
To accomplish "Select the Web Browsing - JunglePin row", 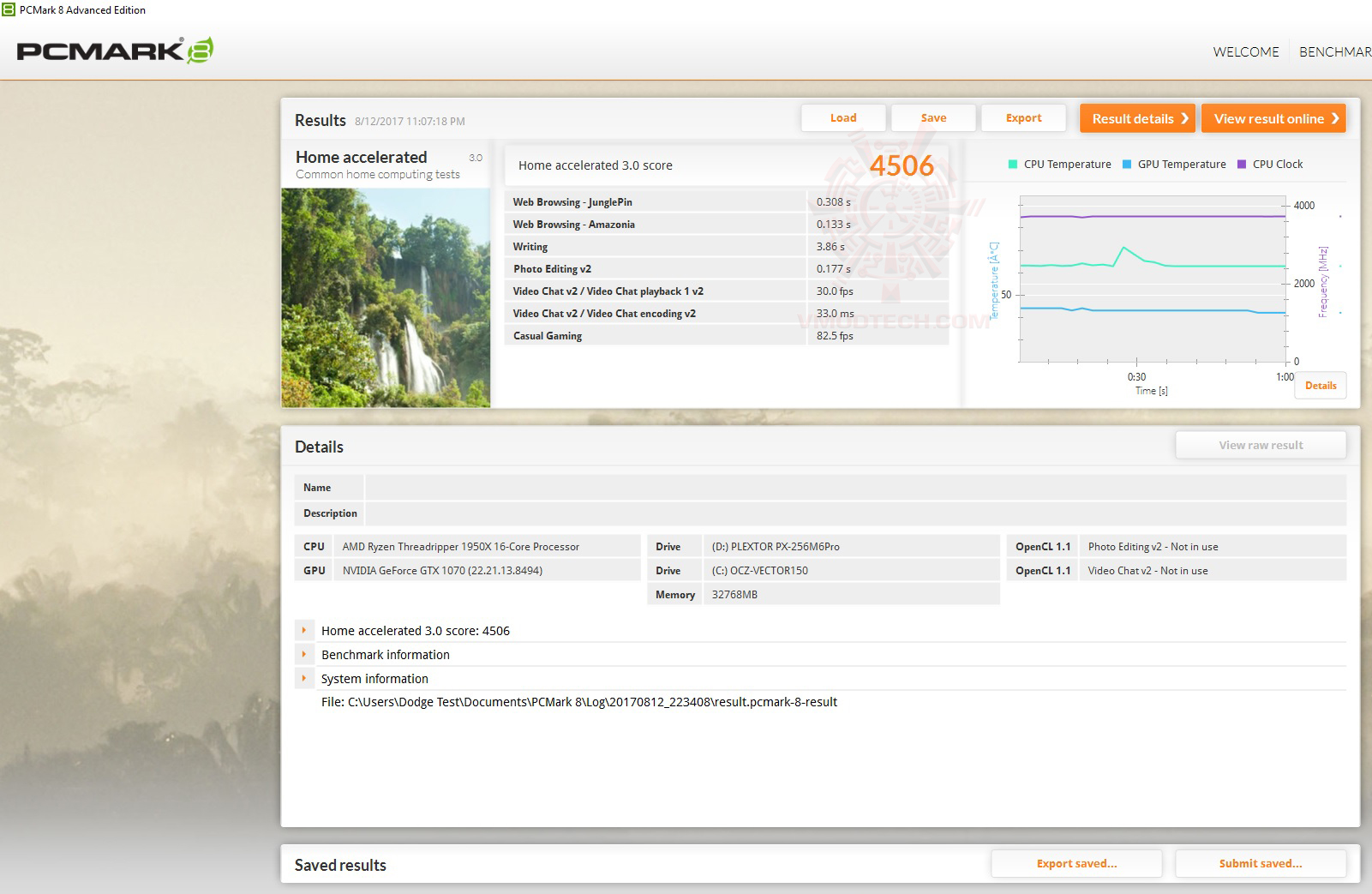I will pos(727,202).
